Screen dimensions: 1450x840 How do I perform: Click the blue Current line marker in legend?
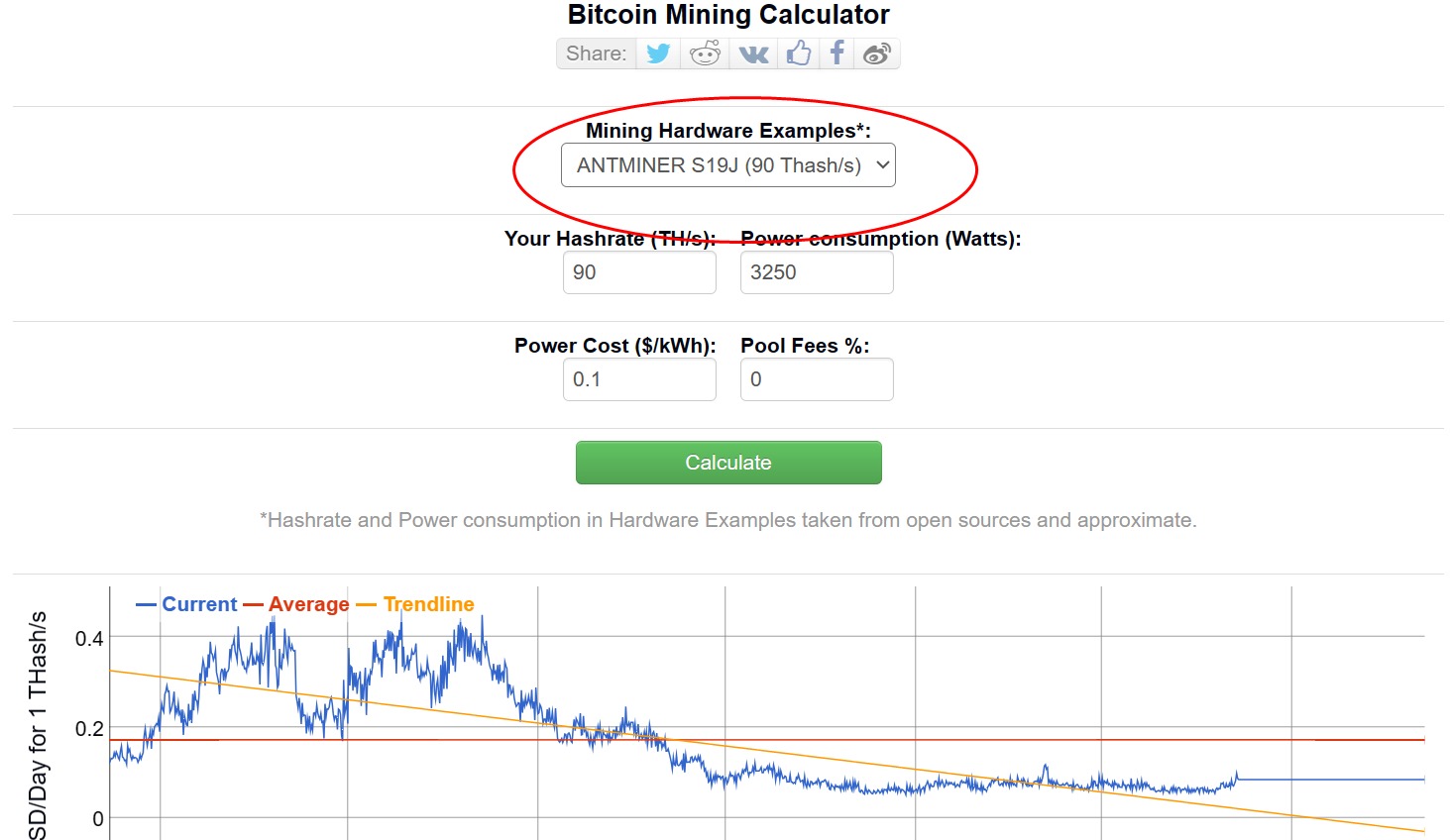coord(144,603)
